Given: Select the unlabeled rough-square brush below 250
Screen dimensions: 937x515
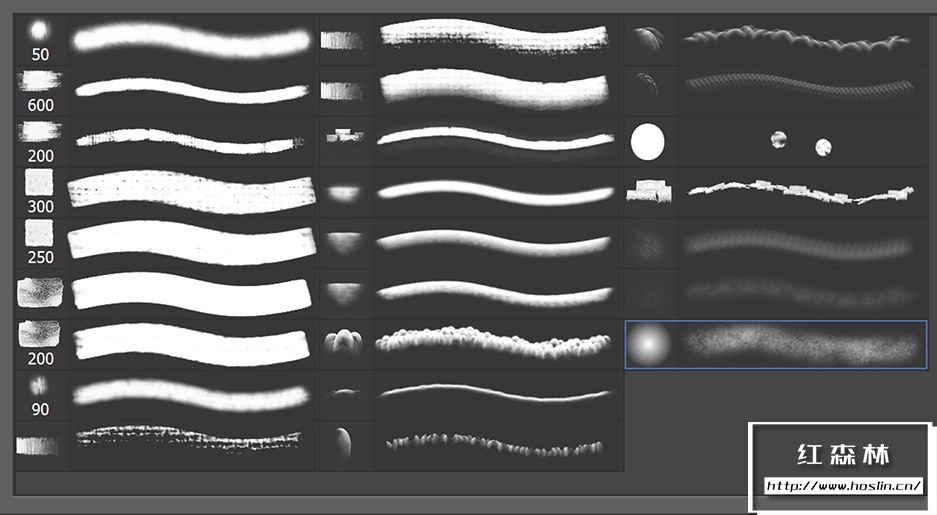Looking at the screenshot, I should pyautogui.click(x=166, y=294).
